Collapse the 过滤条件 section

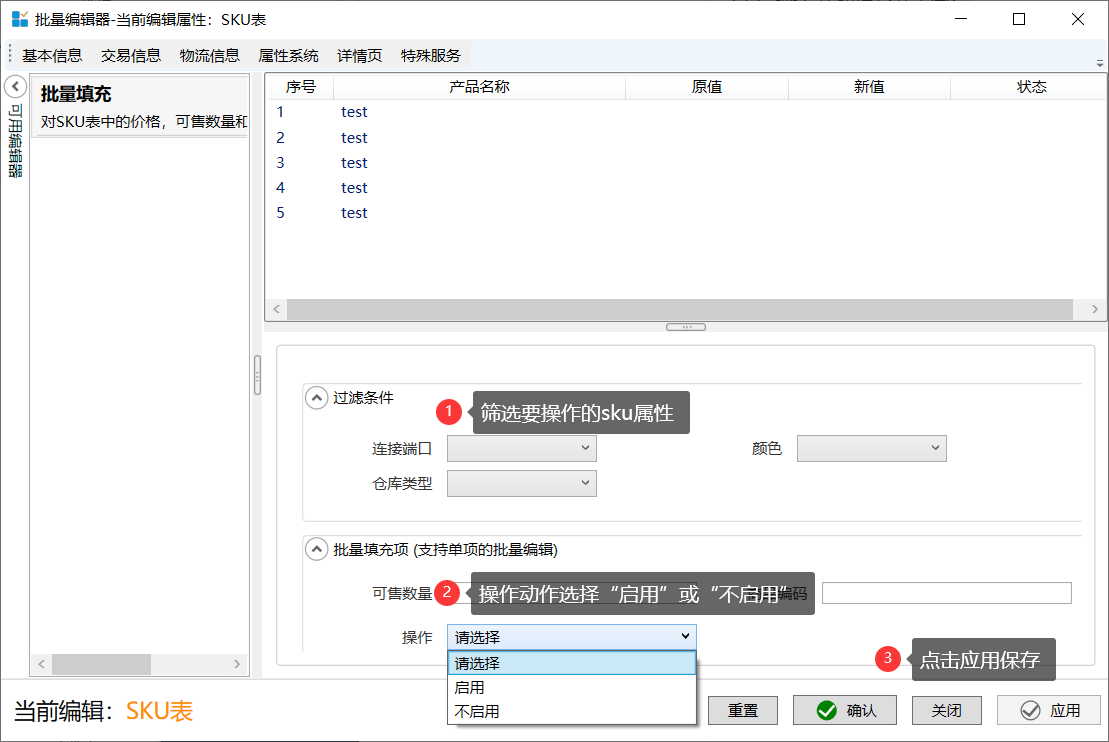(x=317, y=398)
